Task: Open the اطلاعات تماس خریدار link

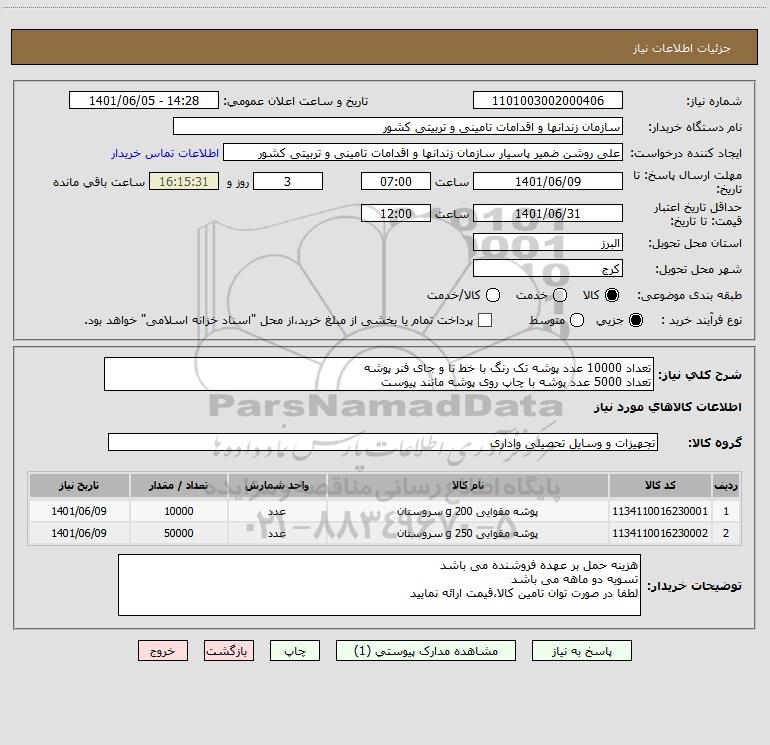Action: (165, 153)
